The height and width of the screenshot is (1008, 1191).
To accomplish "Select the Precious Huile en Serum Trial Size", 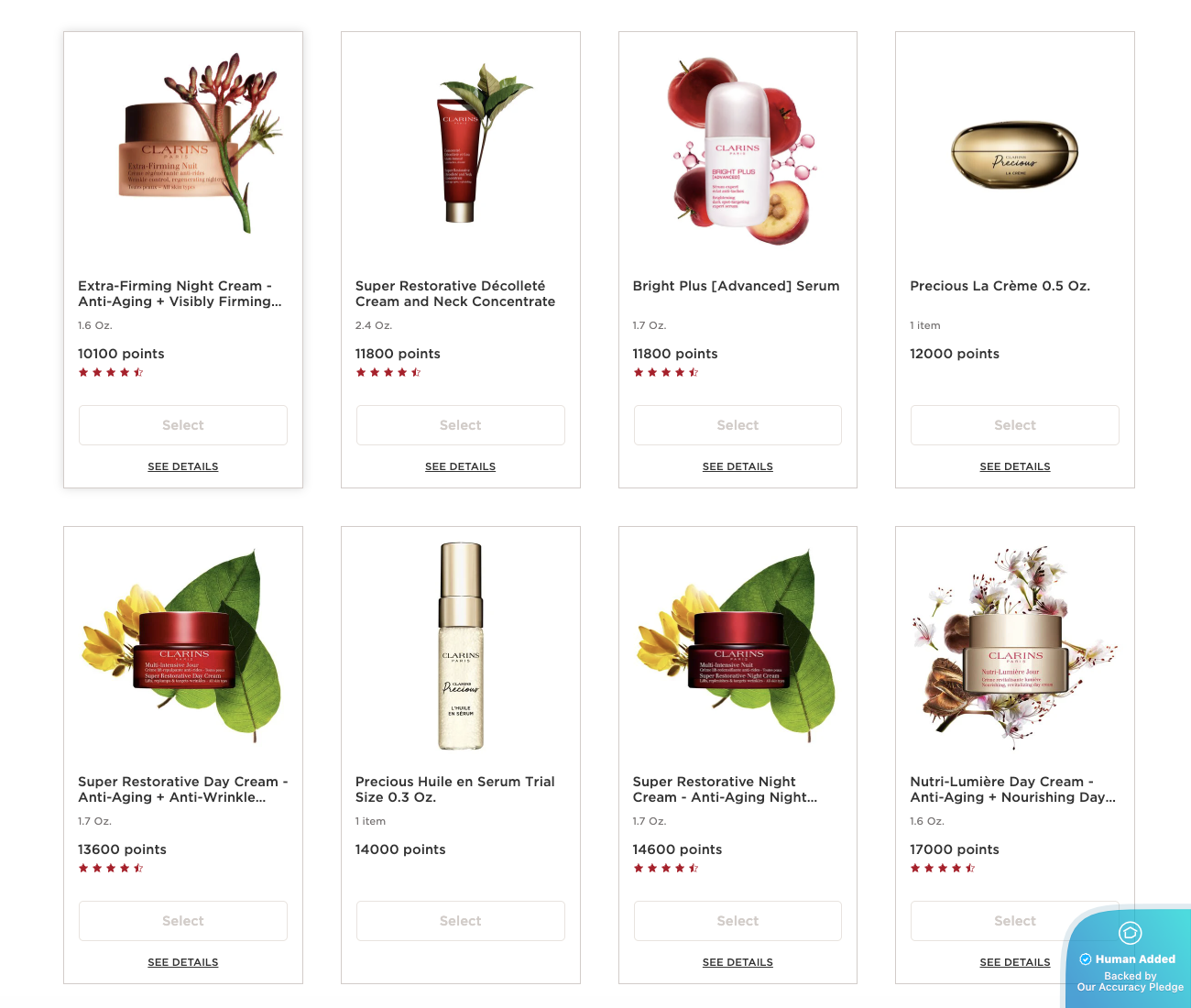I will [461, 921].
